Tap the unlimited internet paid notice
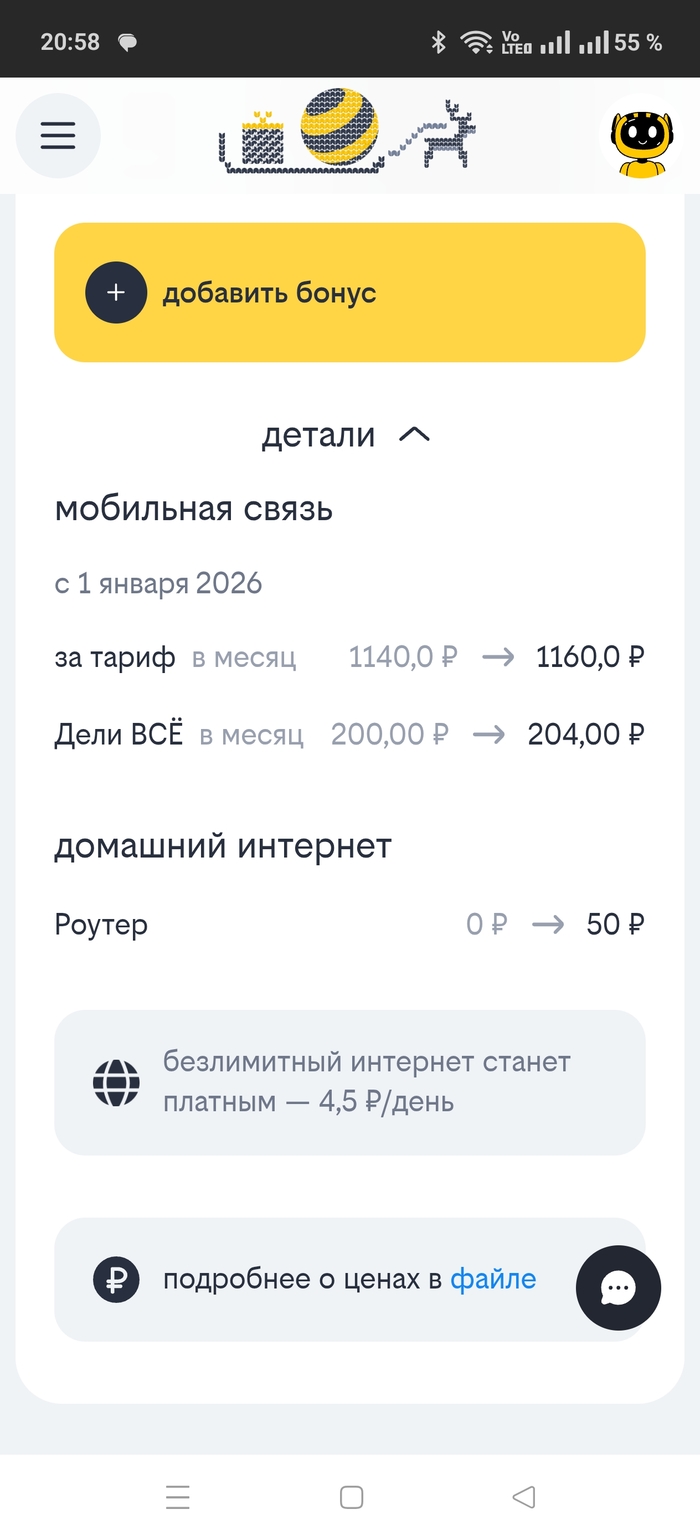 [x=366, y=1082]
